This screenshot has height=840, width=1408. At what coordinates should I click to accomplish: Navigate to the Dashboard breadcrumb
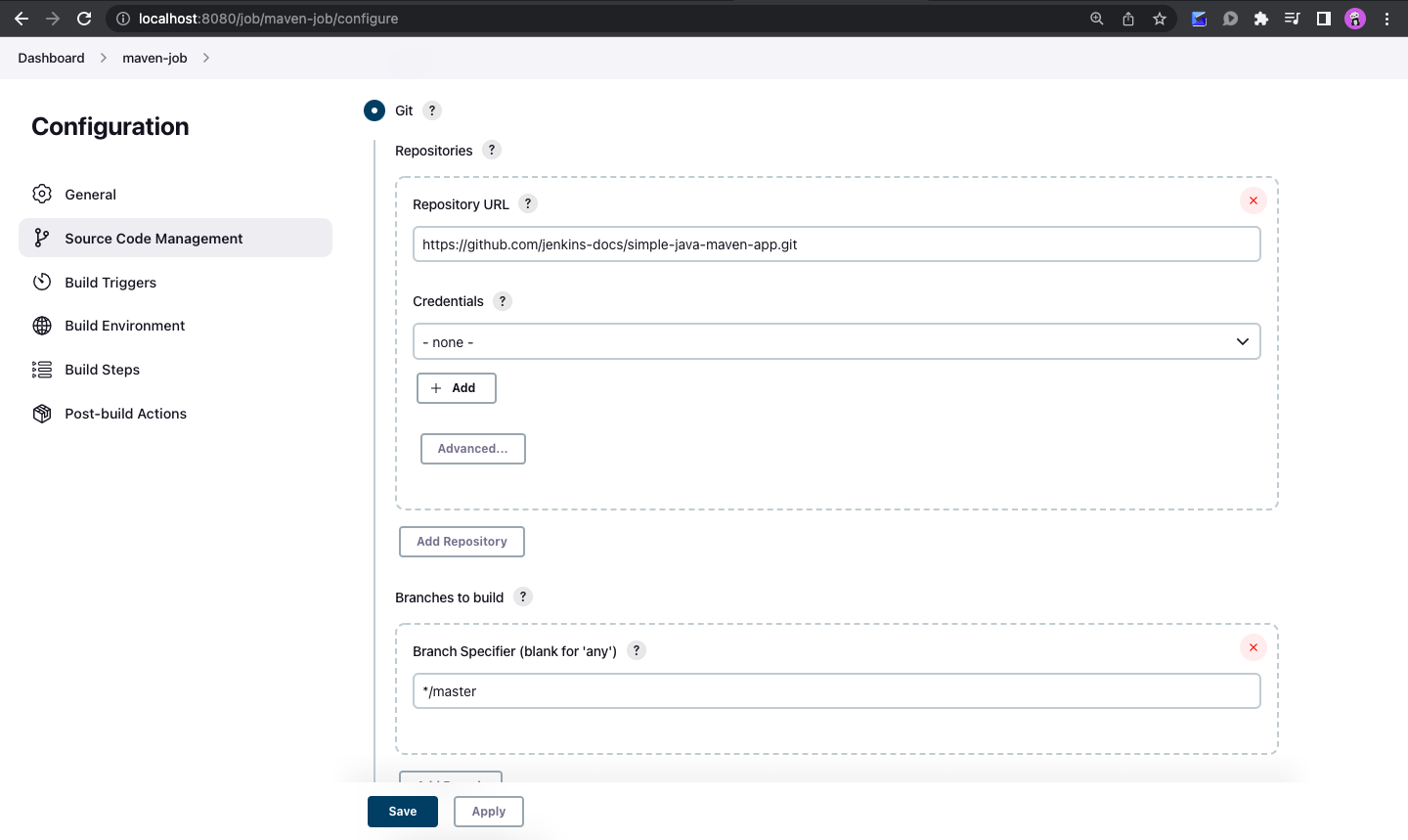tap(50, 58)
